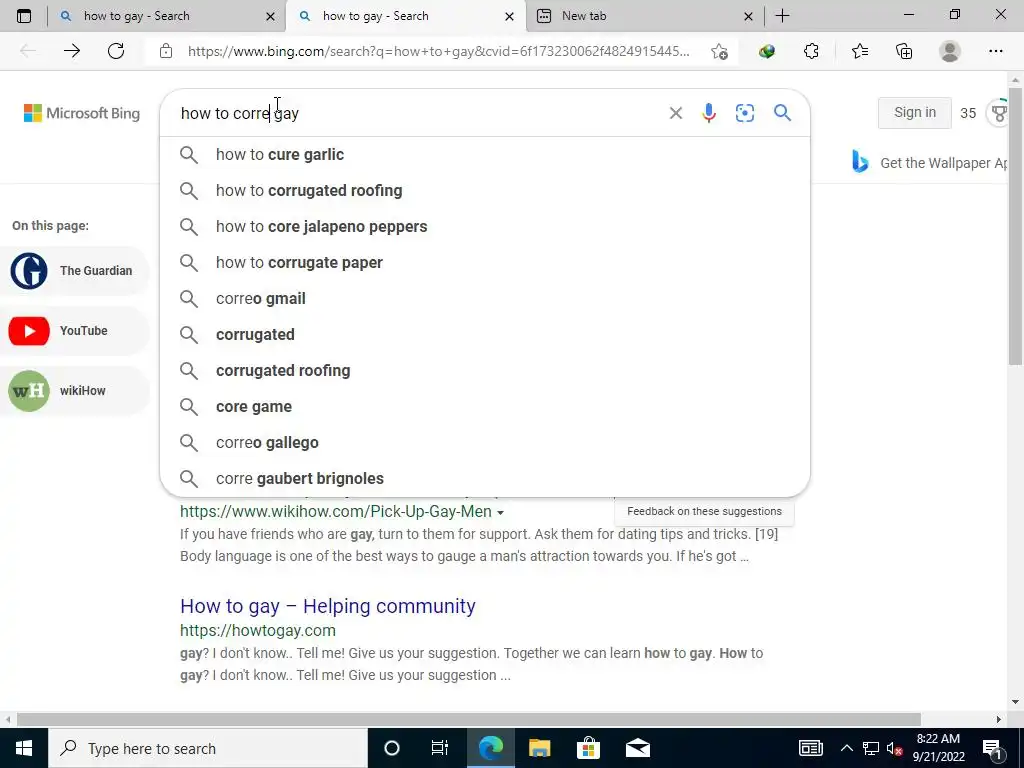Open Cortana circle icon on the taskbar
Viewport: 1024px width, 768px height.
pyautogui.click(x=391, y=748)
